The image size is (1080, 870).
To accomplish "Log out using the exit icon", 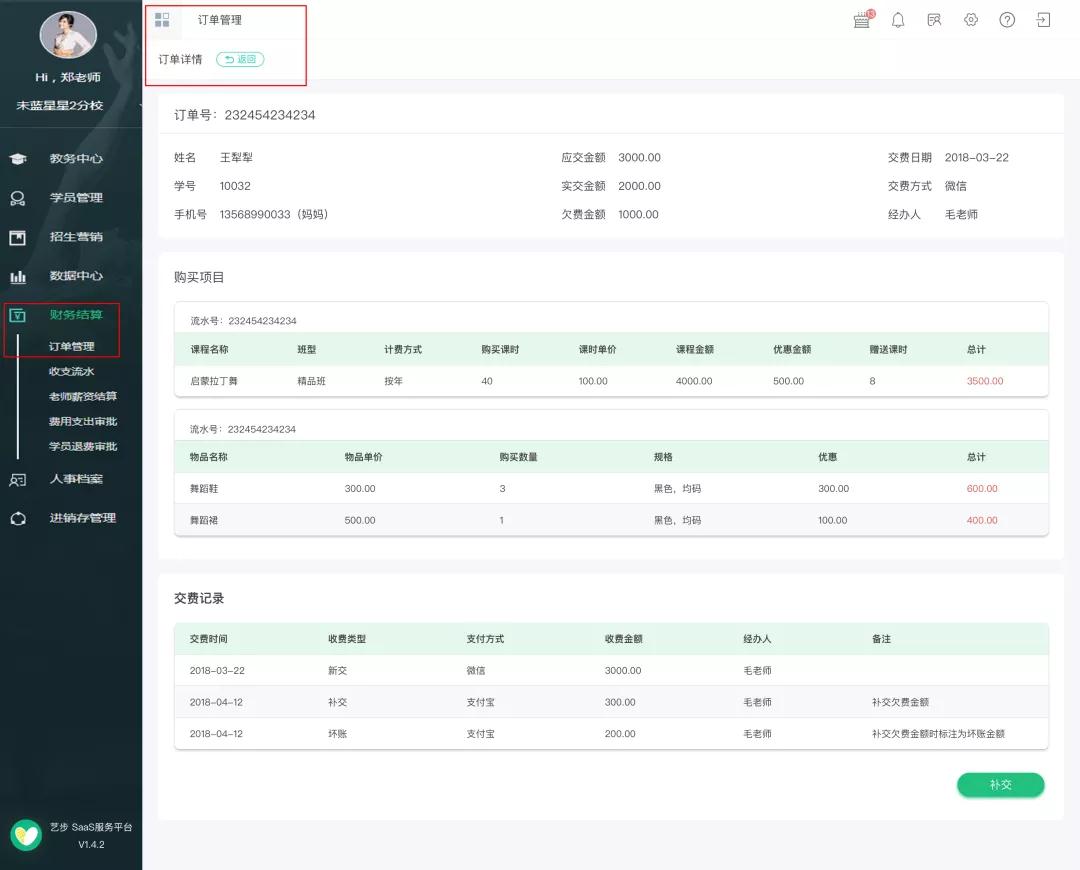I will [x=1044, y=20].
